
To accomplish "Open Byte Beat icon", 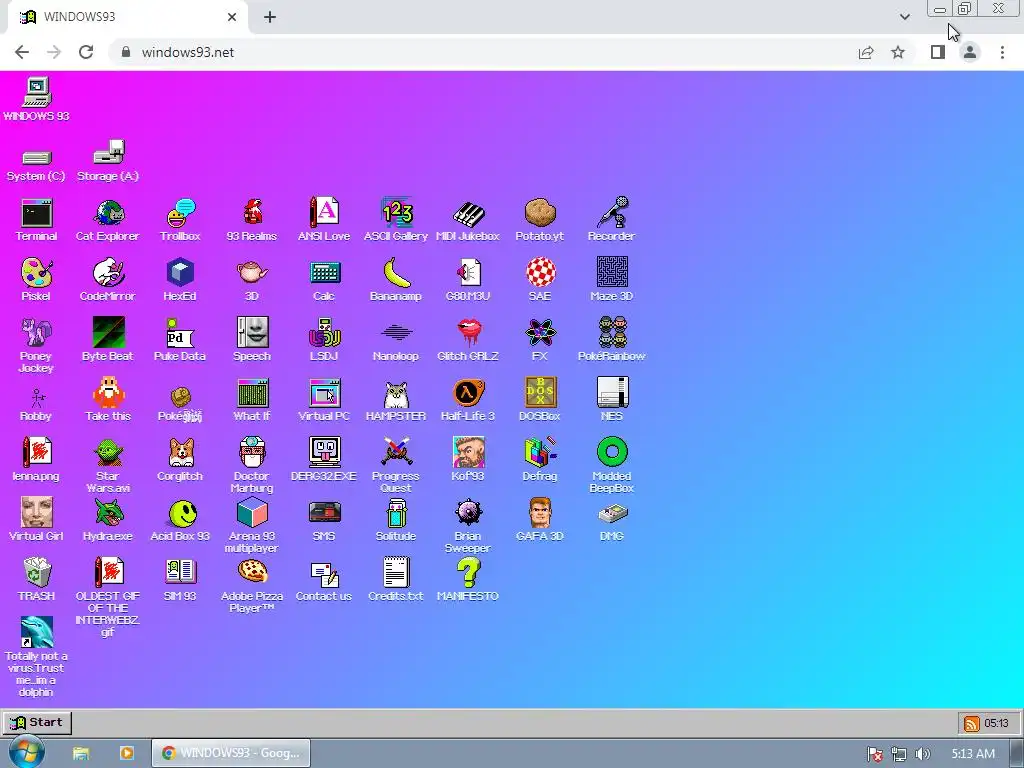I will tap(108, 340).
